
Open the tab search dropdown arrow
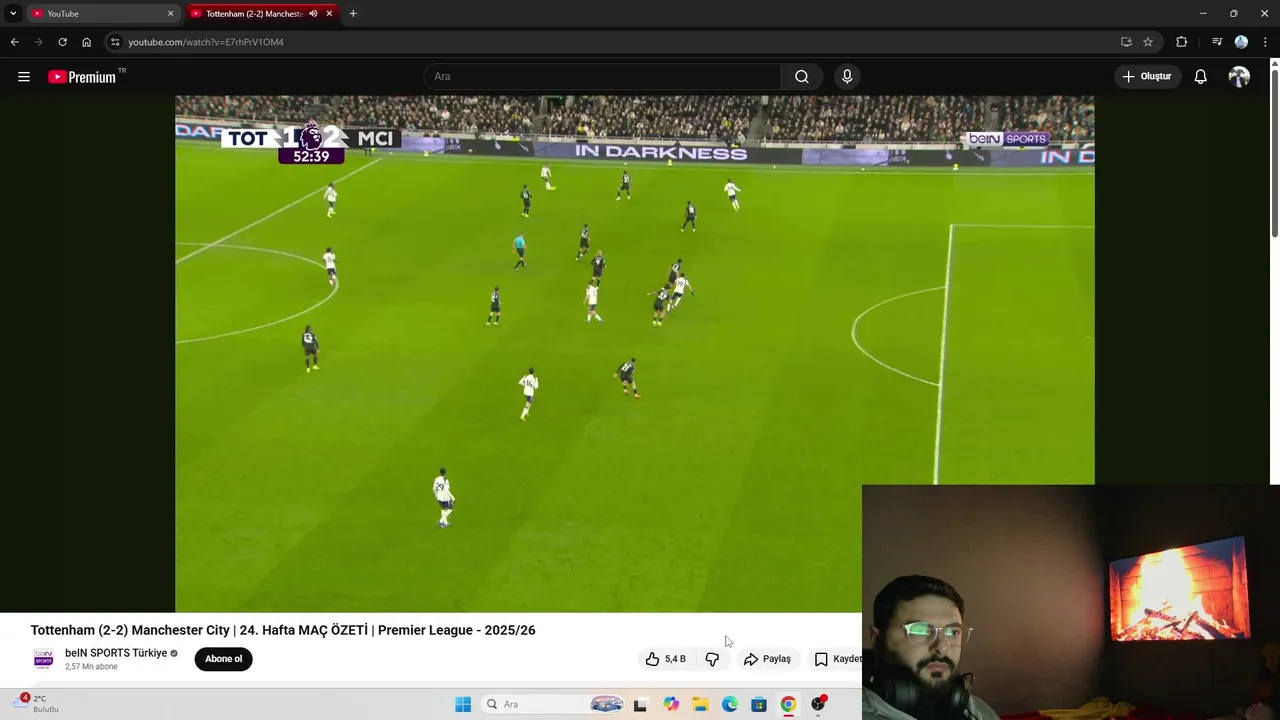click(13, 13)
